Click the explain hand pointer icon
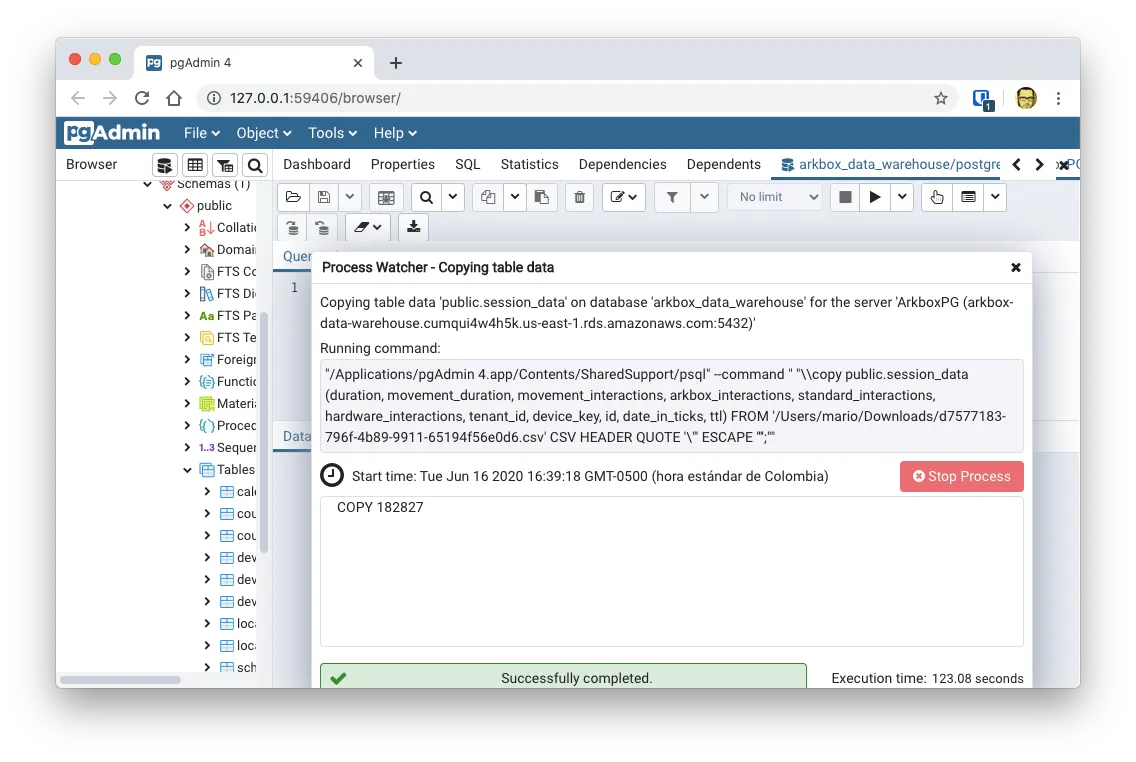This screenshot has height=762, width=1136. (937, 197)
